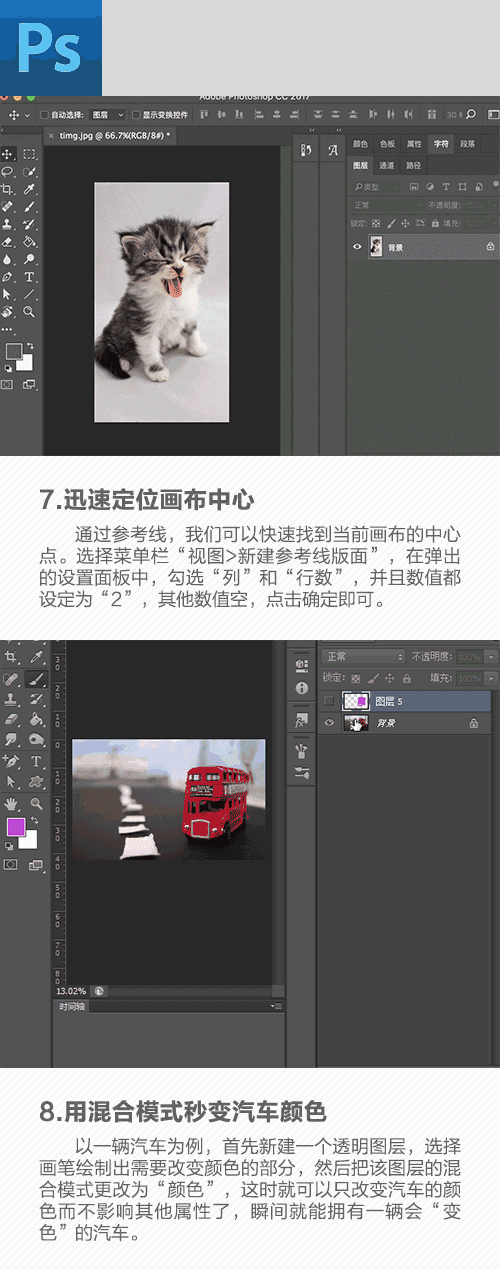Image resolution: width=500 pixels, height=1270 pixels.
Task: Click the 13.02% zoom level field
Action: (x=71, y=991)
